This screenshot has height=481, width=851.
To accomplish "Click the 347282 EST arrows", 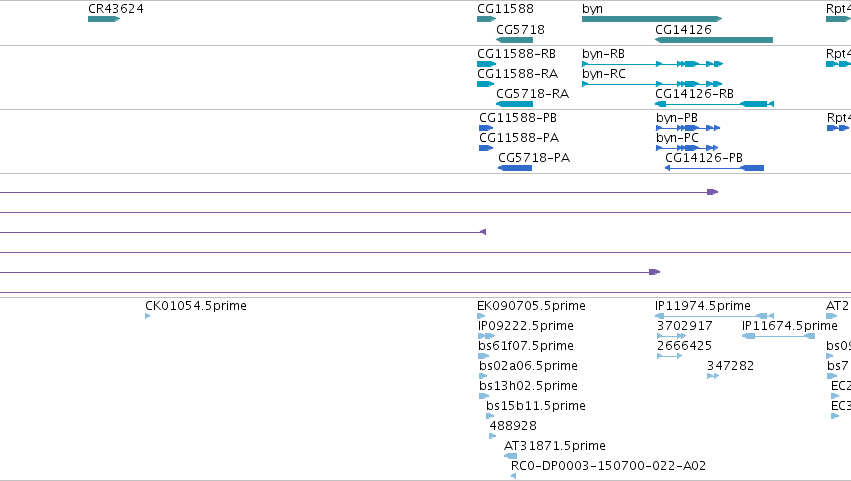I will (x=713, y=376).
